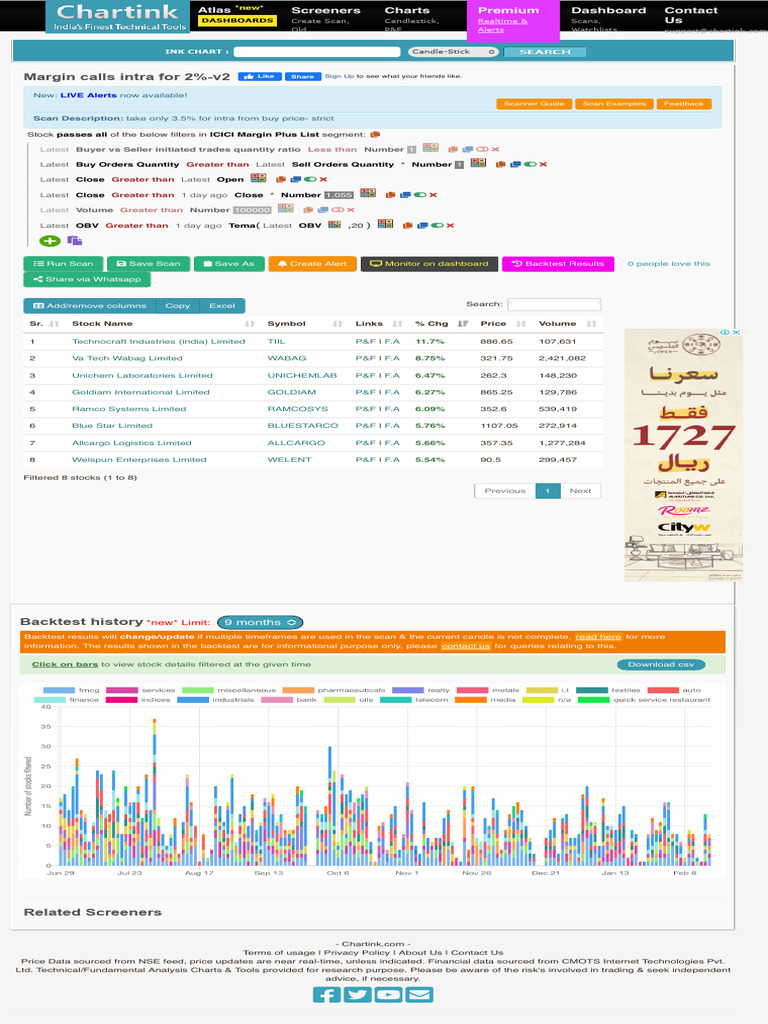768x1024 pixels.
Task: Open Chartink Facebook page icon in footer
Action: click(327, 995)
